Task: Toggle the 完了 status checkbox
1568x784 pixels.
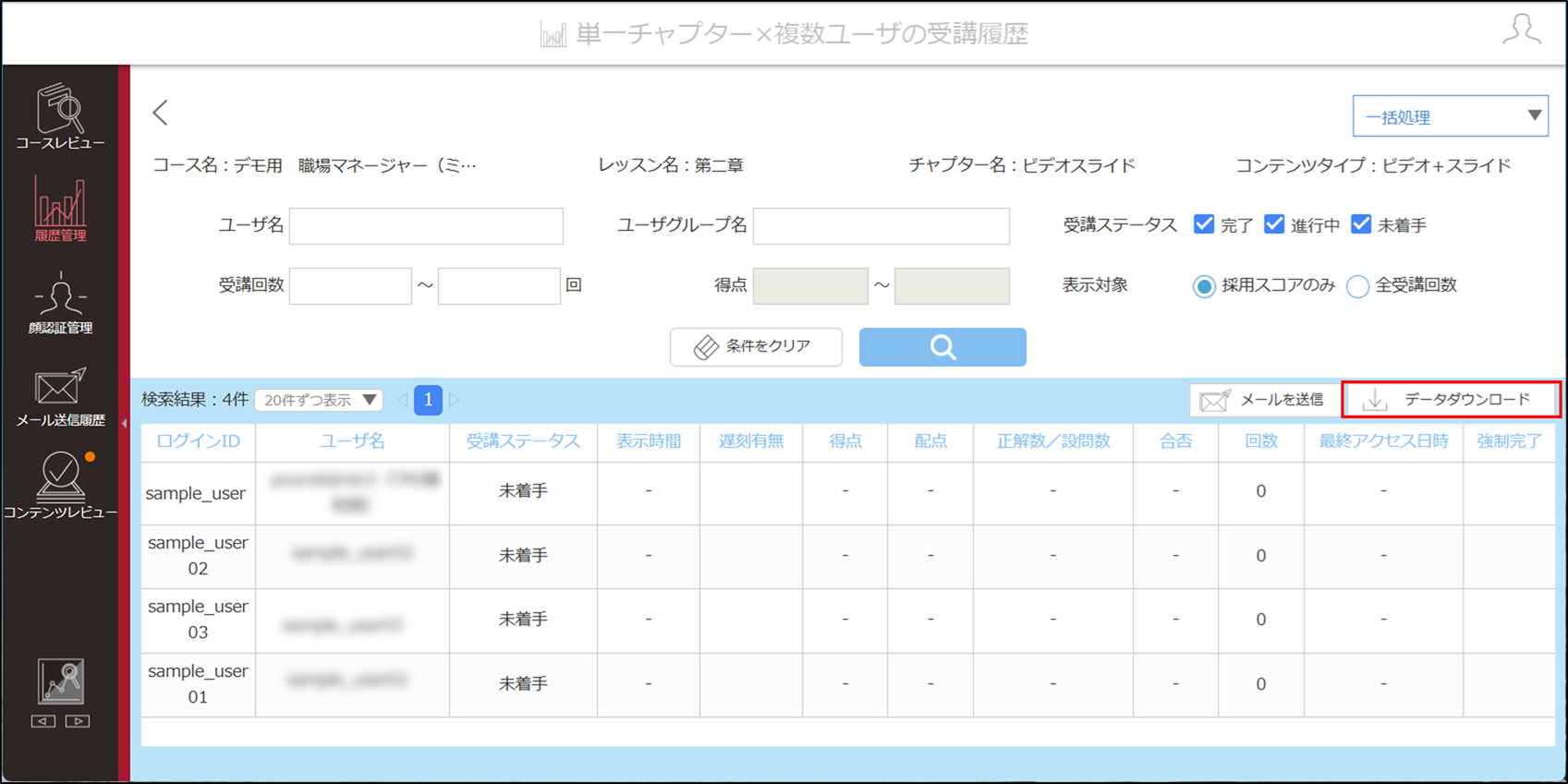Action: (1203, 224)
